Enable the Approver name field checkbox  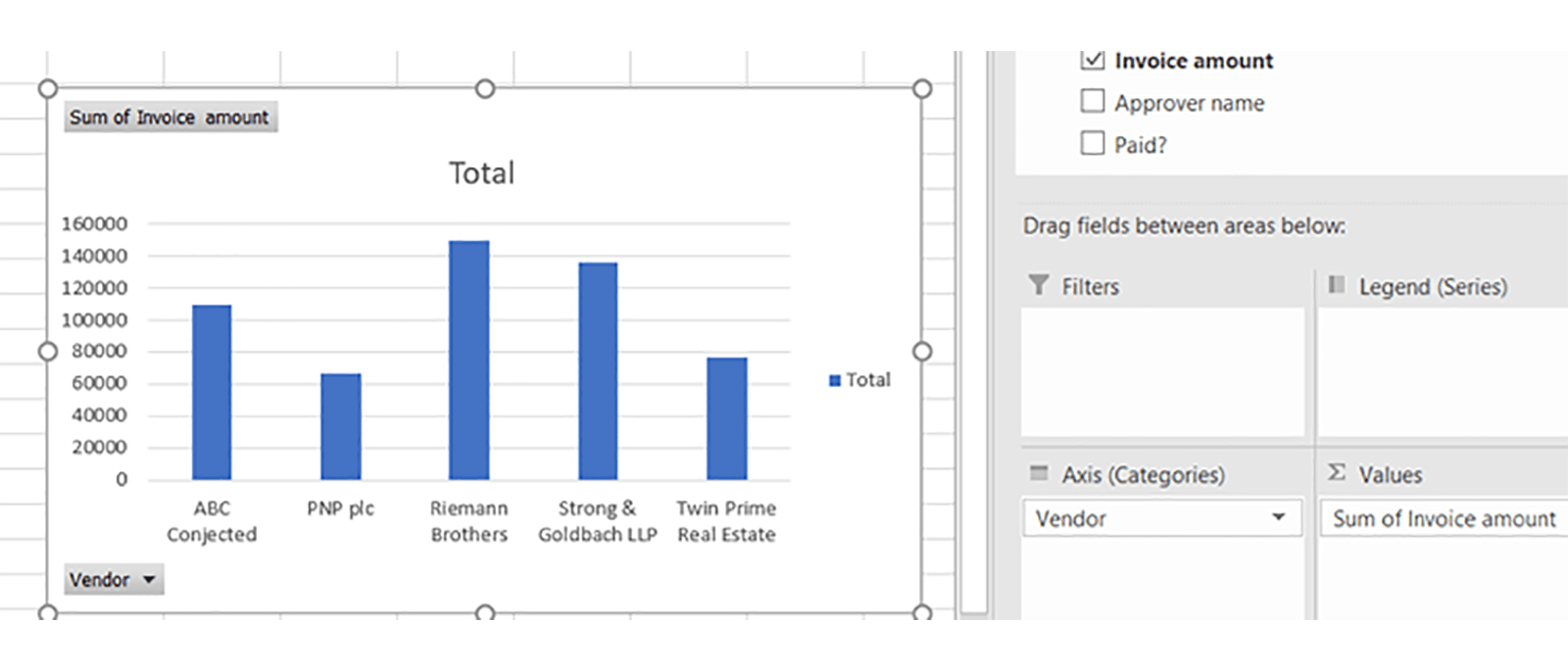(1093, 102)
